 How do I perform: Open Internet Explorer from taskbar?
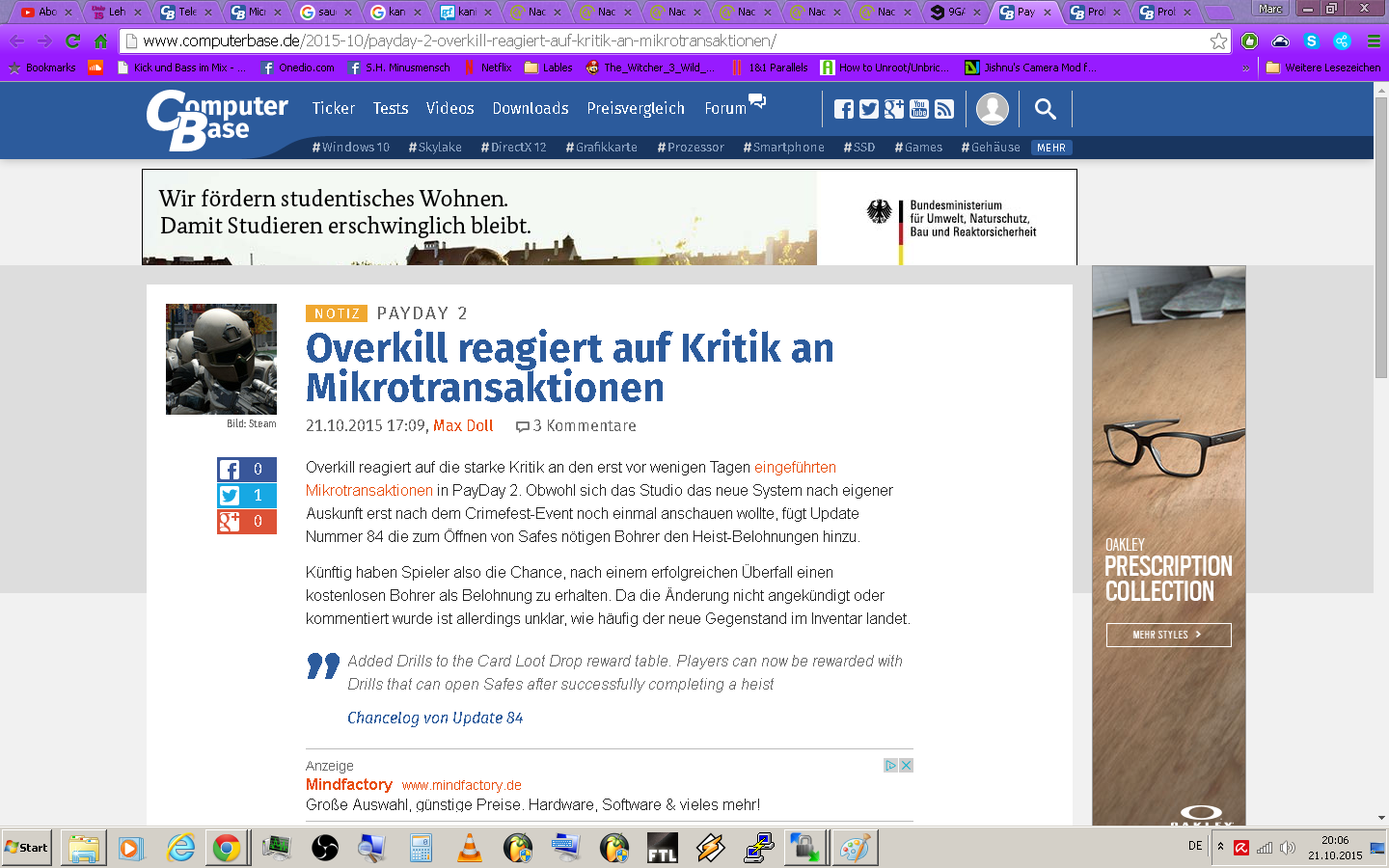180,848
